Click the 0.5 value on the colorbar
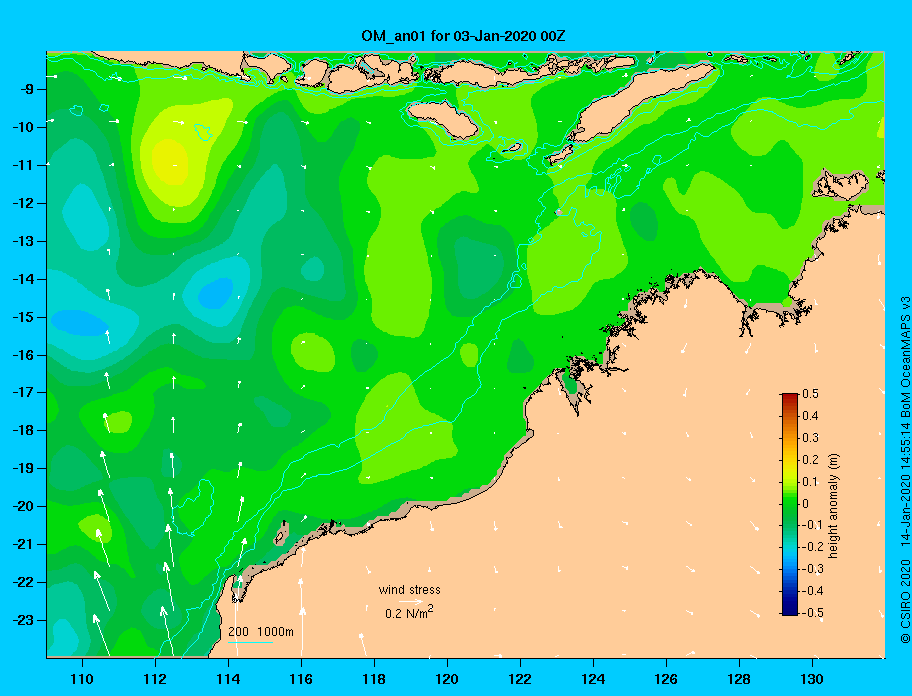The image size is (912, 696). (810, 394)
